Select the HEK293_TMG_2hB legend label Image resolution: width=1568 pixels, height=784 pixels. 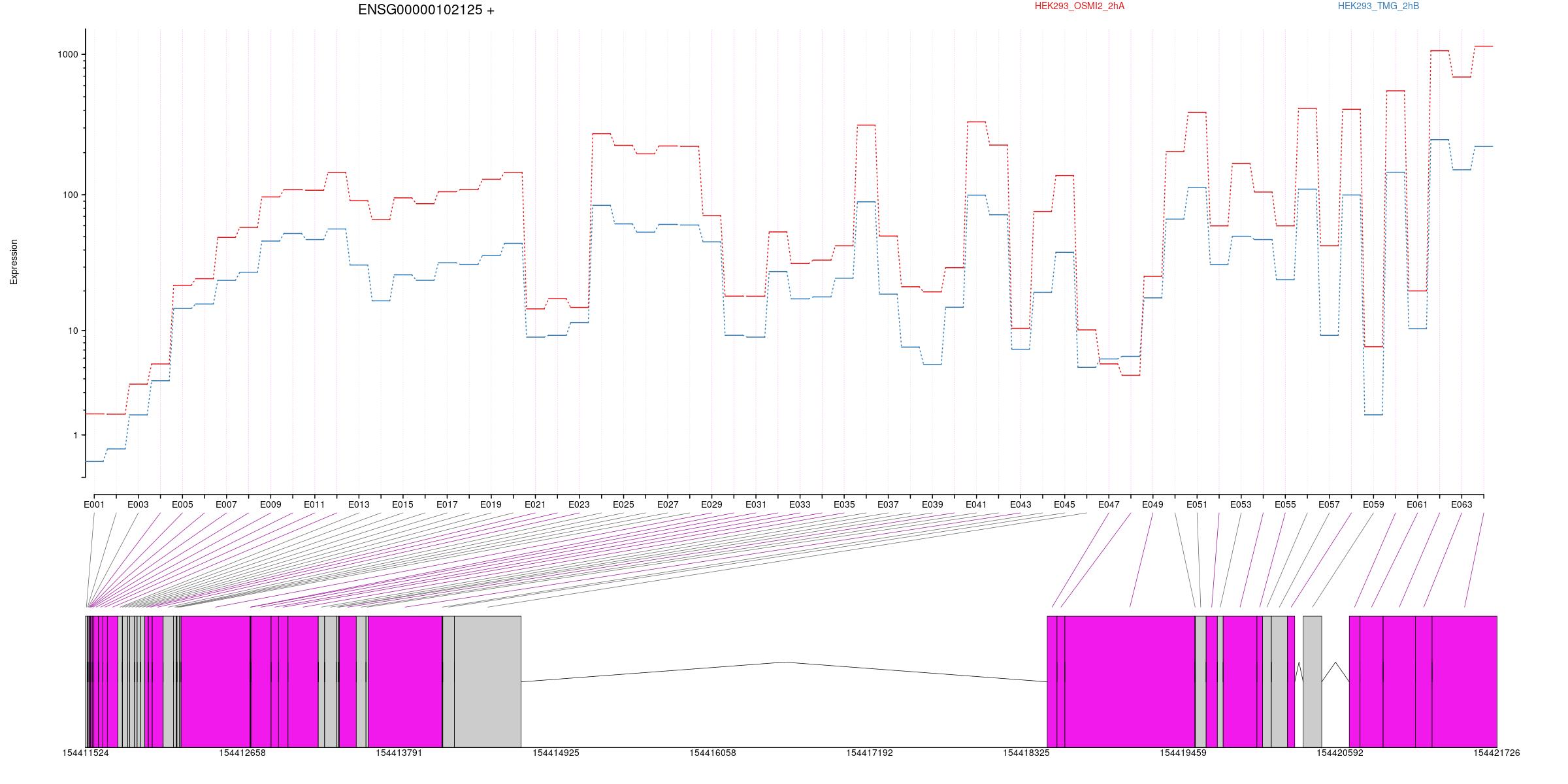[1379, 6]
